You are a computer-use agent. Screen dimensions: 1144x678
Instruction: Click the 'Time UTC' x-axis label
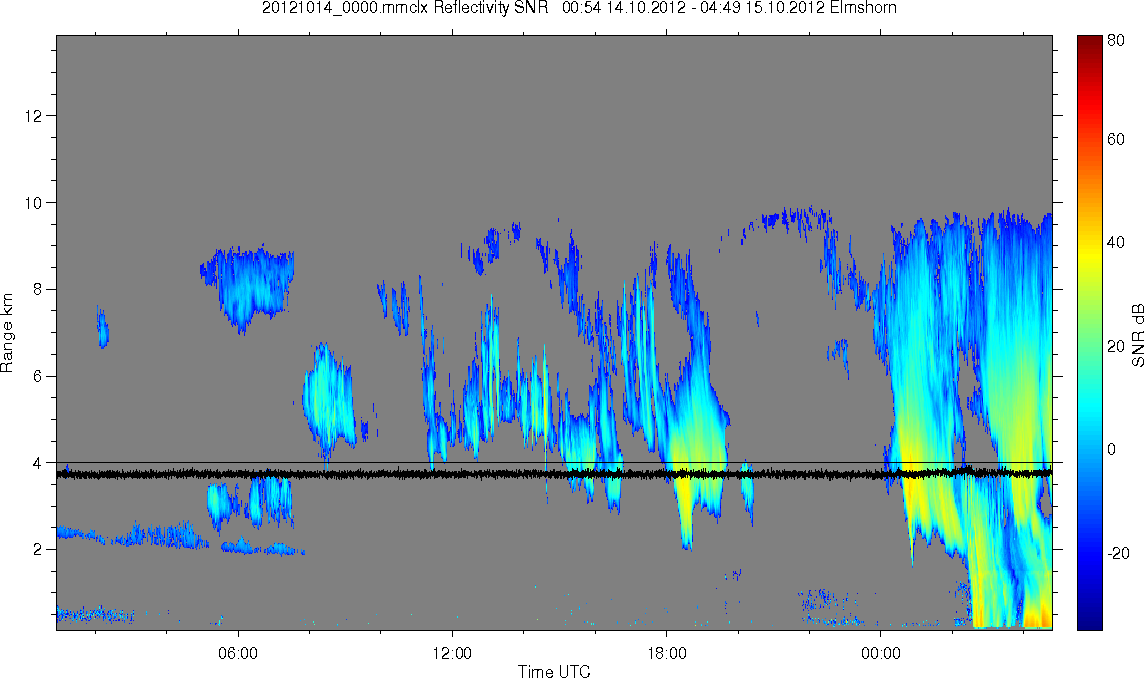(554, 671)
